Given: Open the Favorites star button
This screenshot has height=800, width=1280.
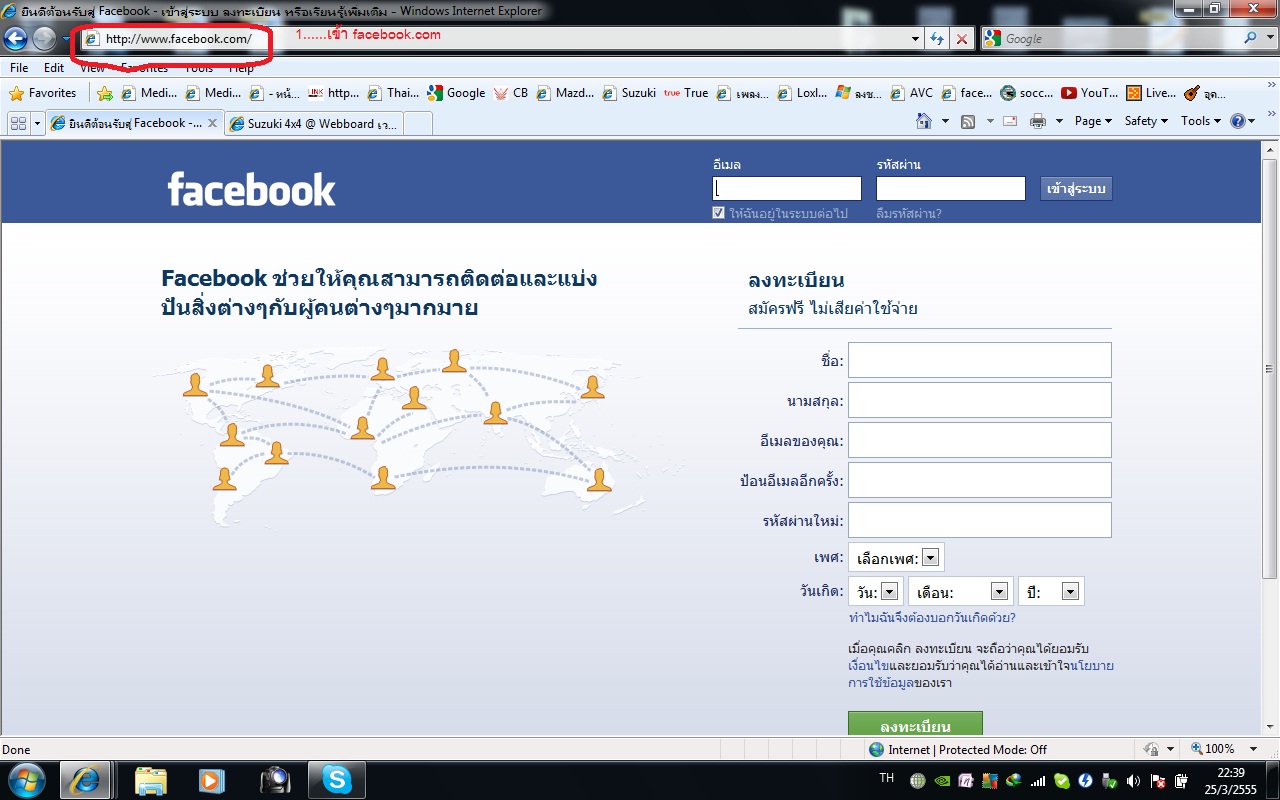Looking at the screenshot, I should pos(43,93).
